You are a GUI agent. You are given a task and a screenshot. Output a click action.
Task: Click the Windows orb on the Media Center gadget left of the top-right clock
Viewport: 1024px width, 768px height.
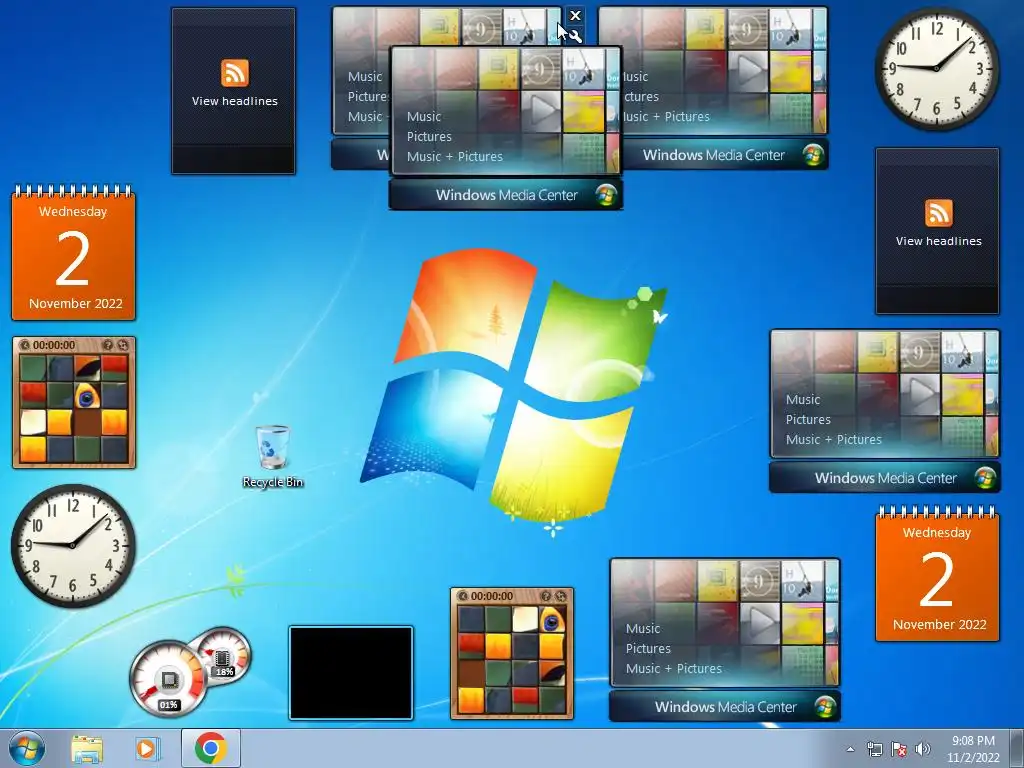click(x=813, y=155)
